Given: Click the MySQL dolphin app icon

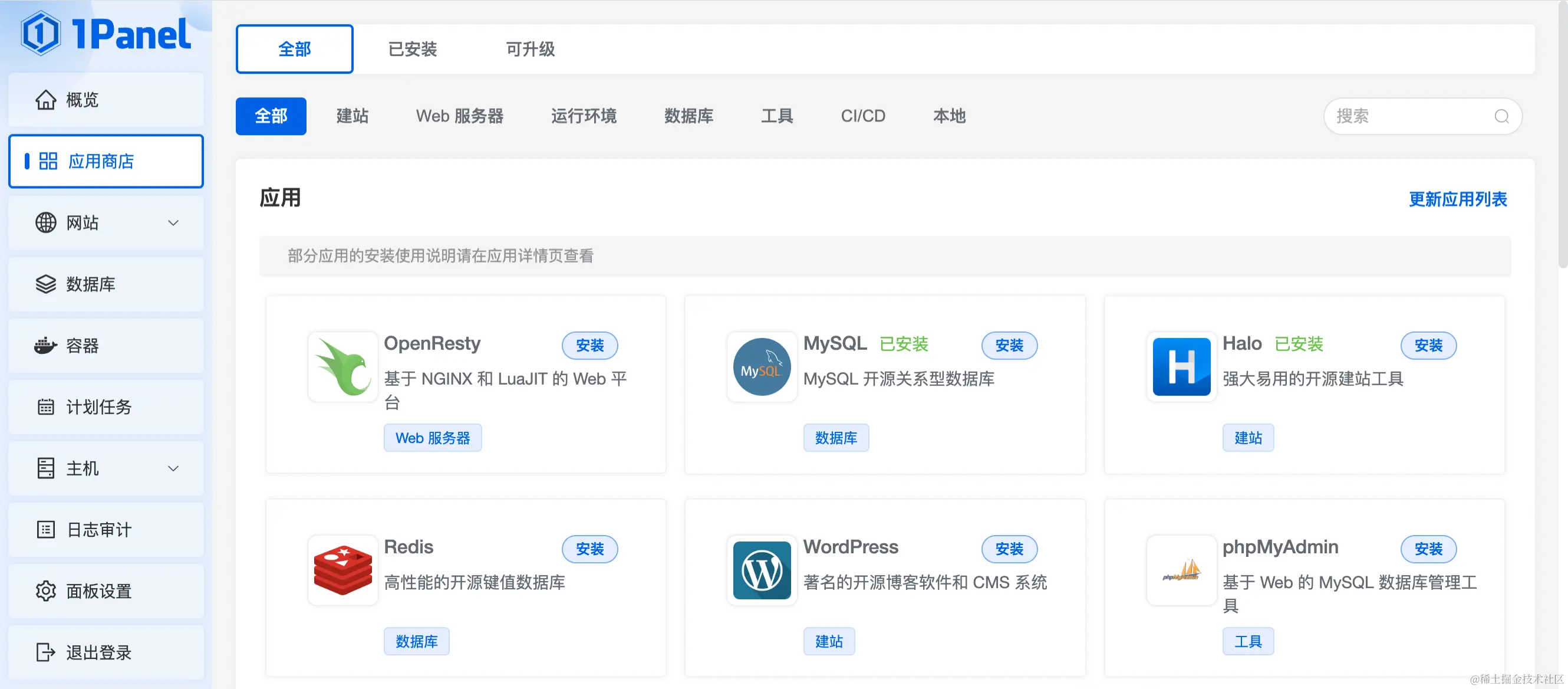Looking at the screenshot, I should click(x=762, y=367).
